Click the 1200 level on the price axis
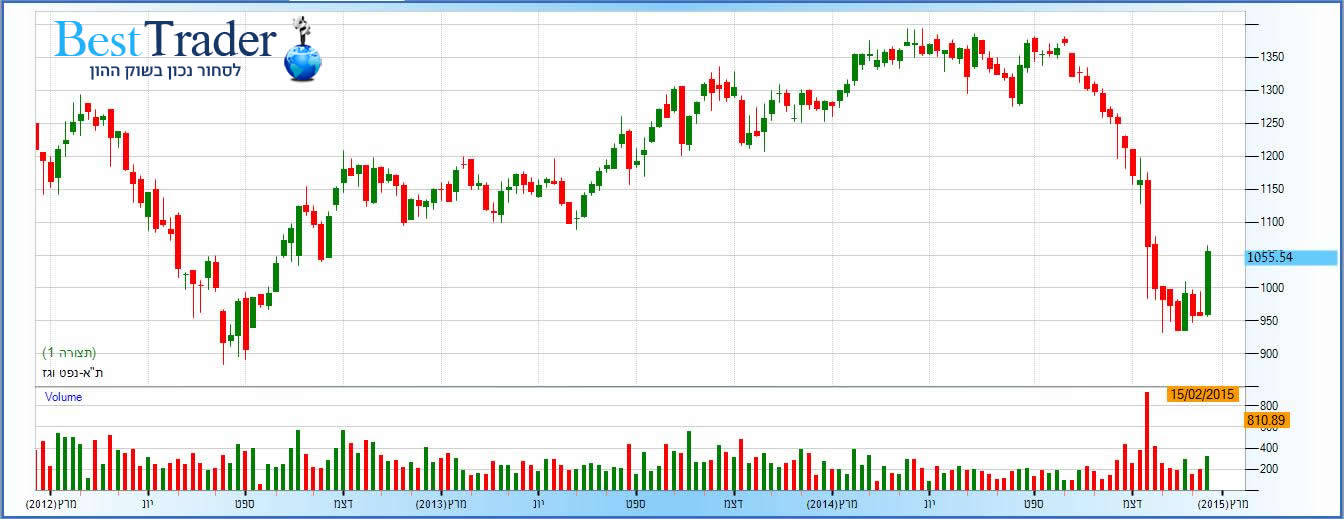1344x519 pixels. point(1270,156)
